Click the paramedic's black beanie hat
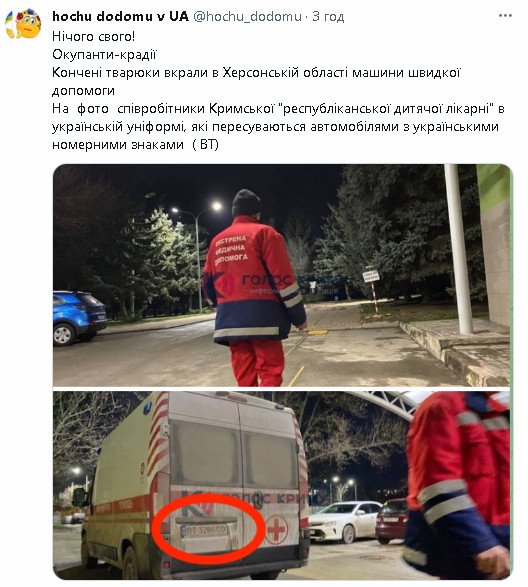528x587 pixels. point(246,203)
